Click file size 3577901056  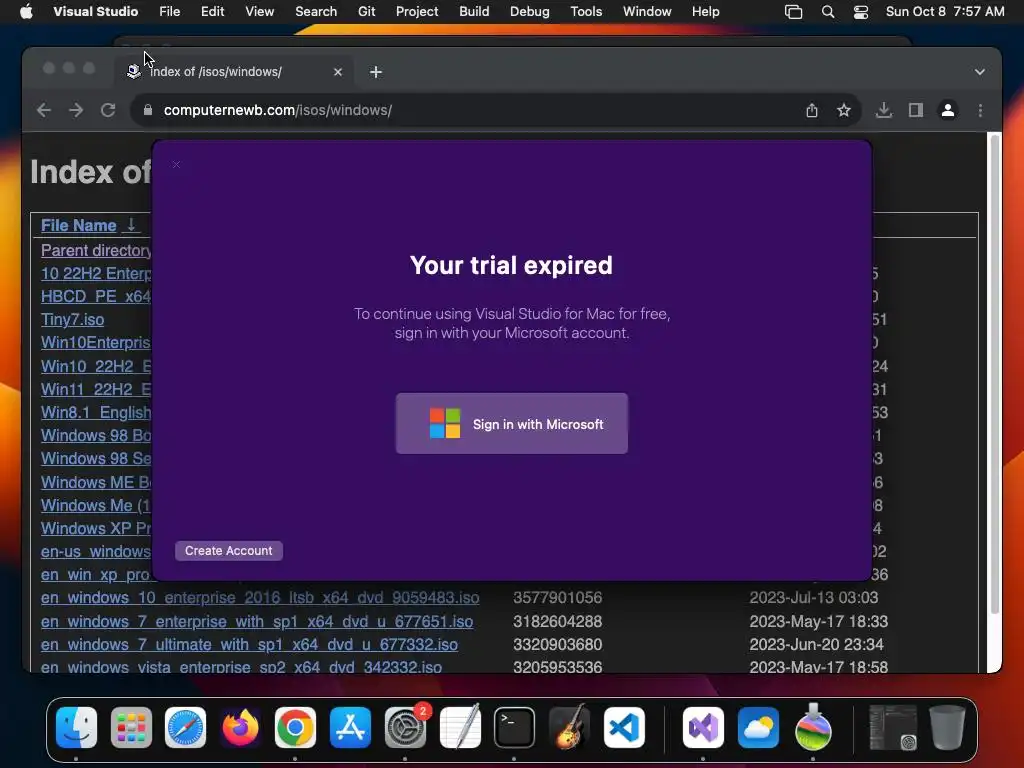(557, 598)
